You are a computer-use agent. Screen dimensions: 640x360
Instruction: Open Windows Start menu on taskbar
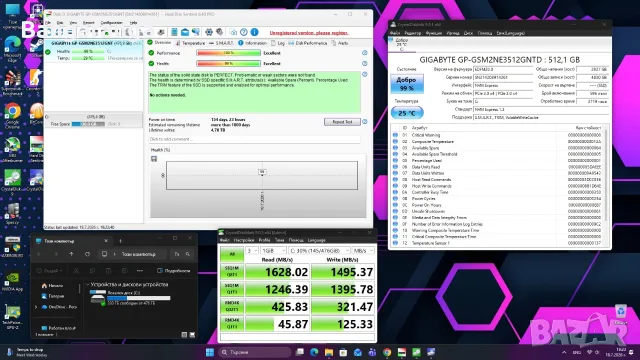(x=210, y=352)
